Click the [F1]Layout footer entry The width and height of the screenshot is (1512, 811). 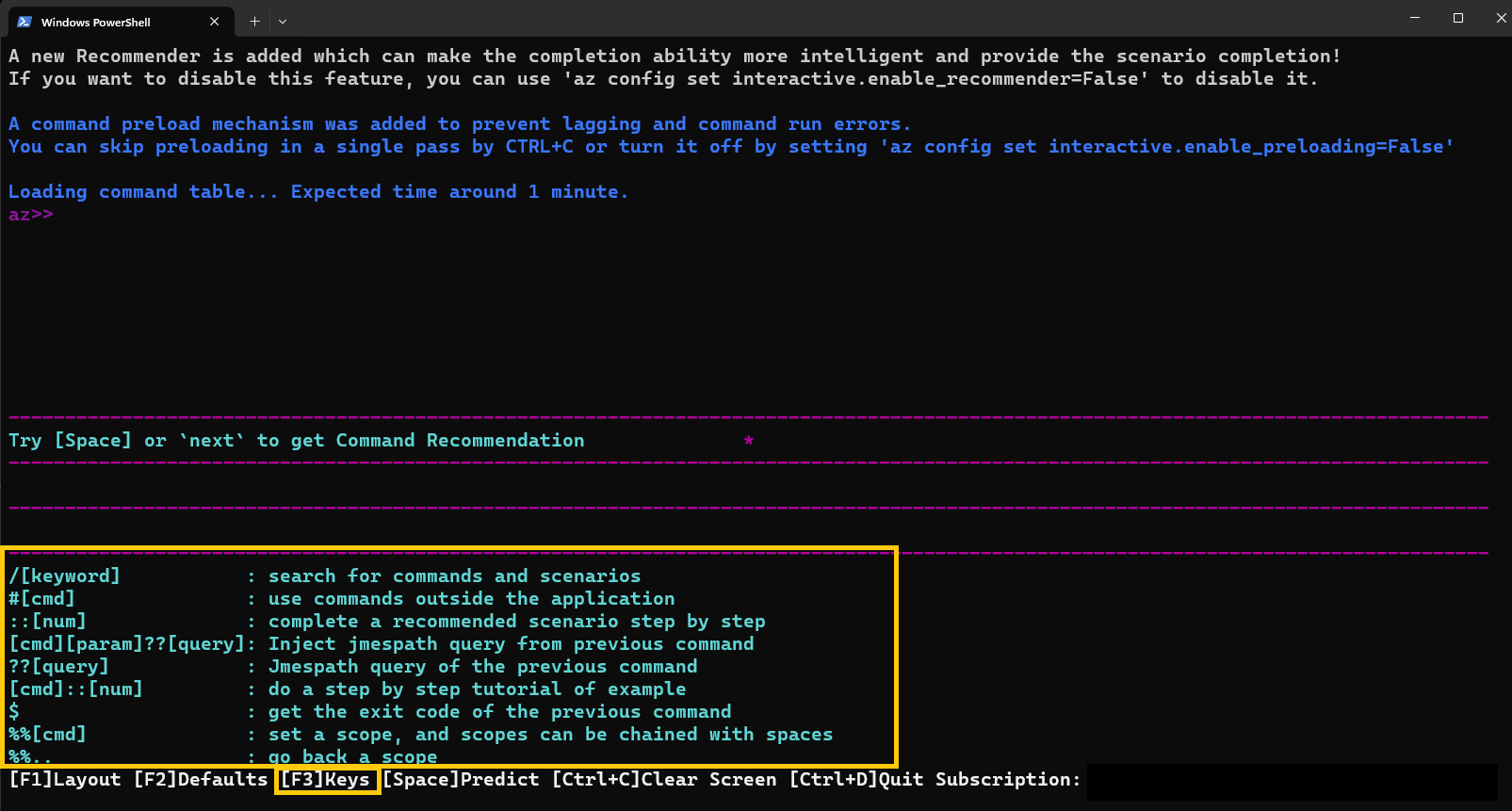65,780
